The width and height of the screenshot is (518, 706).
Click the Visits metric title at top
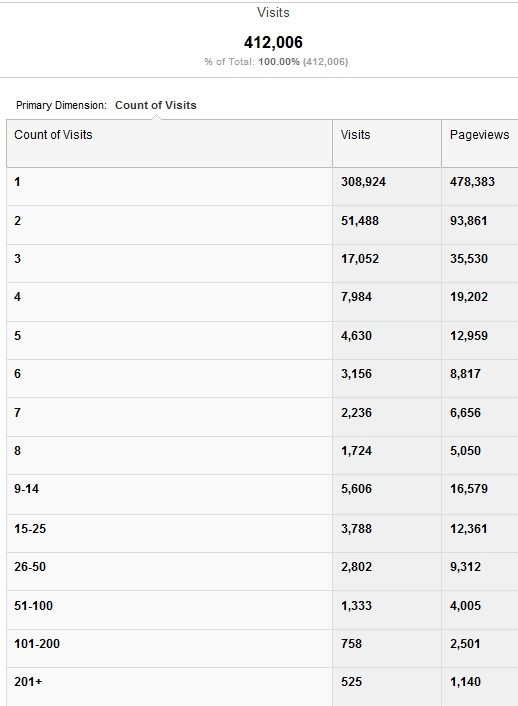click(273, 13)
